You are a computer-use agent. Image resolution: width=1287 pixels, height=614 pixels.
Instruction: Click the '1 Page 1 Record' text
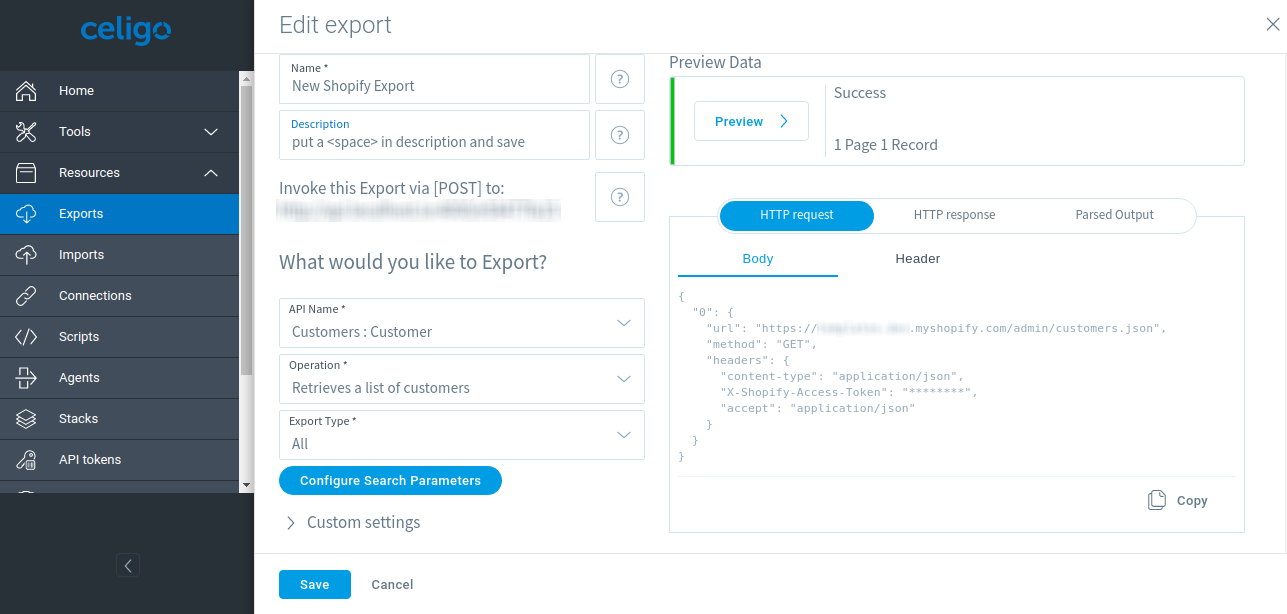click(886, 145)
